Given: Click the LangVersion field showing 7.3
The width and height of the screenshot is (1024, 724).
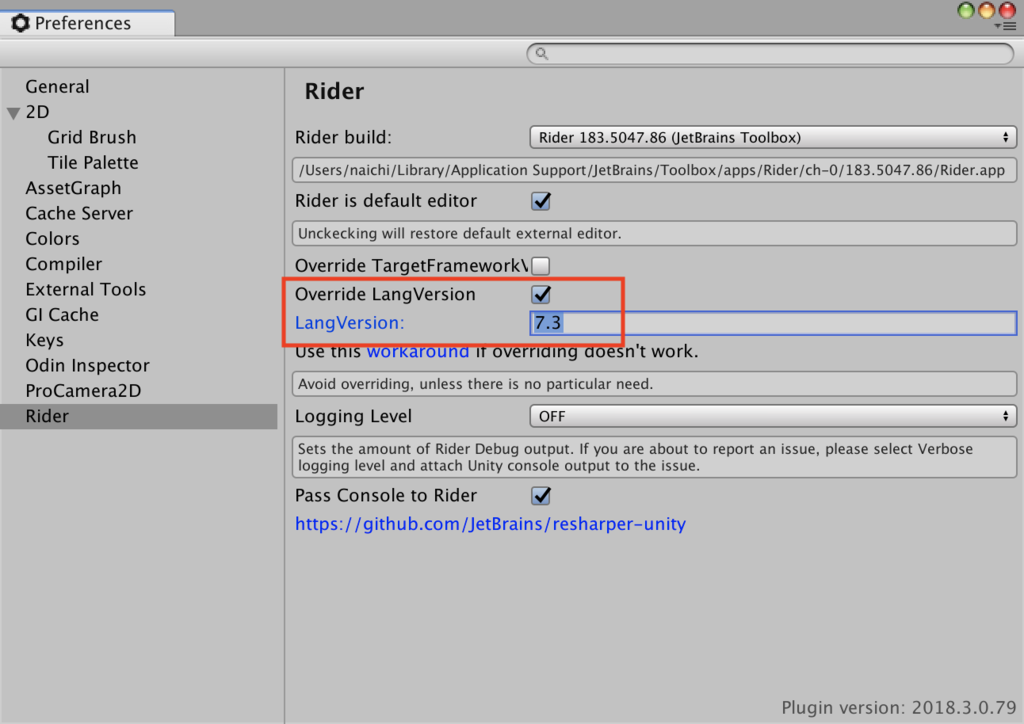Looking at the screenshot, I should [x=773, y=323].
